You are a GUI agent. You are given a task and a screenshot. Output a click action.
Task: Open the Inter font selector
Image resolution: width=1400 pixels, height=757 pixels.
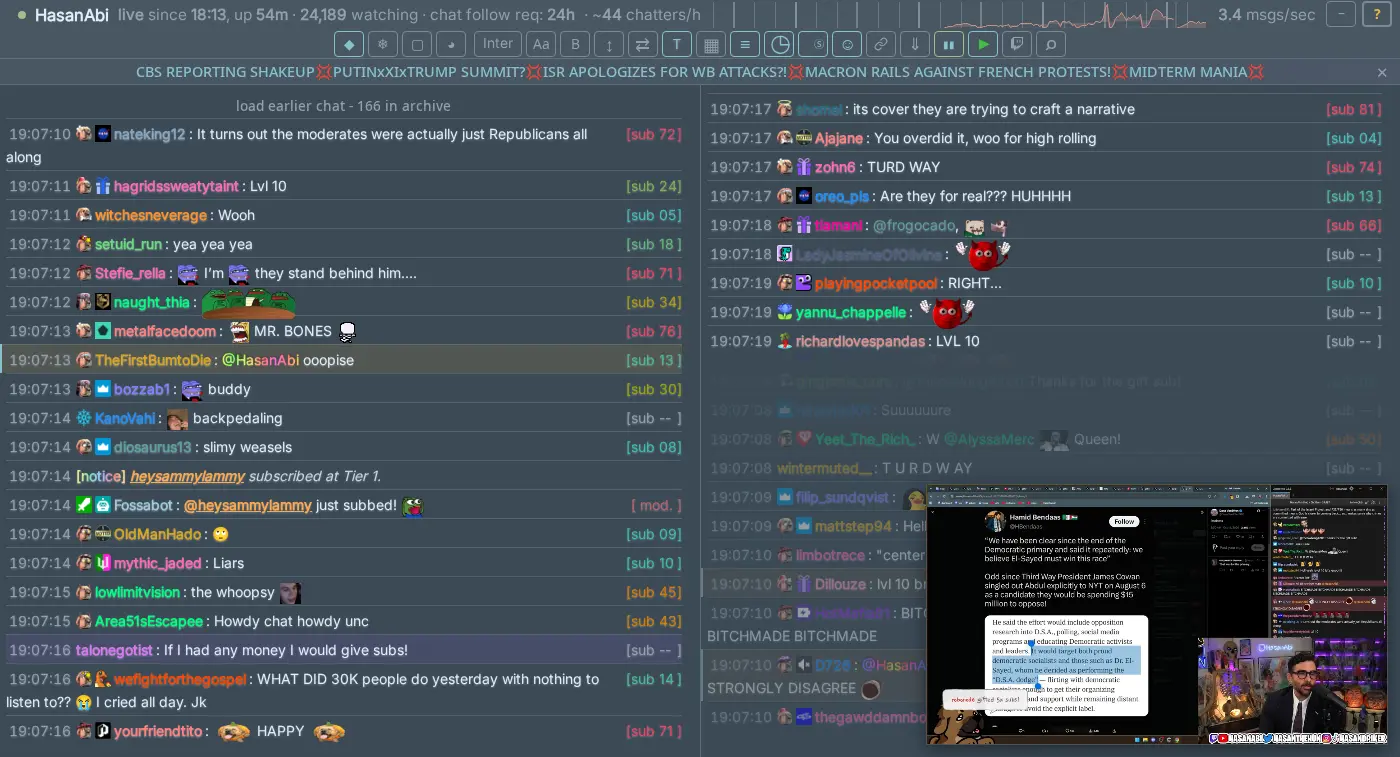(498, 44)
